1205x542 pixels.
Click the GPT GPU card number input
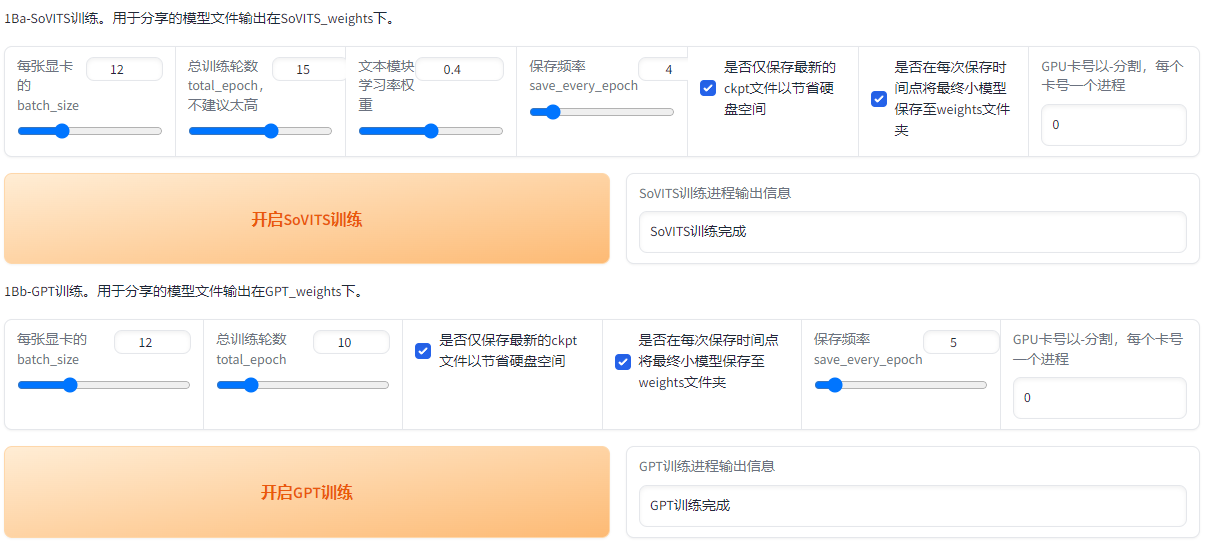1099,398
